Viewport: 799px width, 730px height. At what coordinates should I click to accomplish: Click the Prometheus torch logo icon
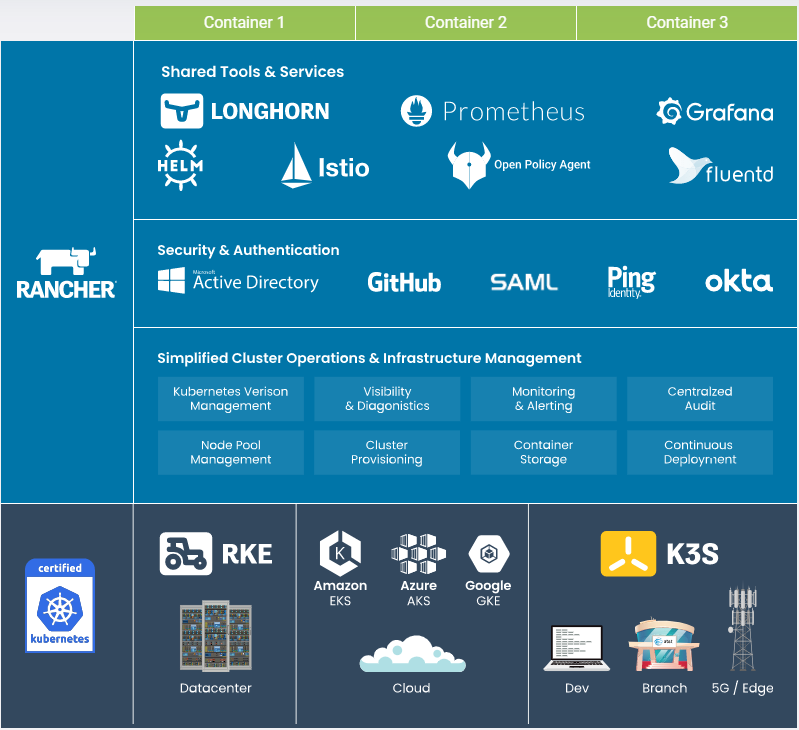(416, 111)
